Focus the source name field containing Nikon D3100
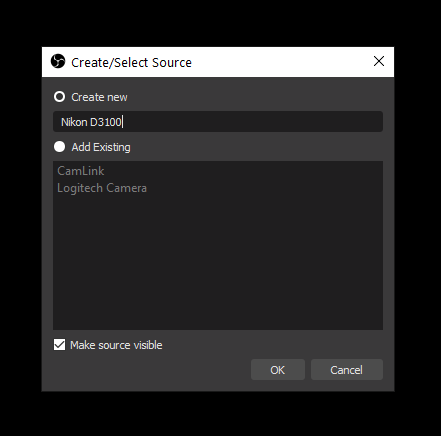Viewport: 441px width, 436px height. pos(218,122)
